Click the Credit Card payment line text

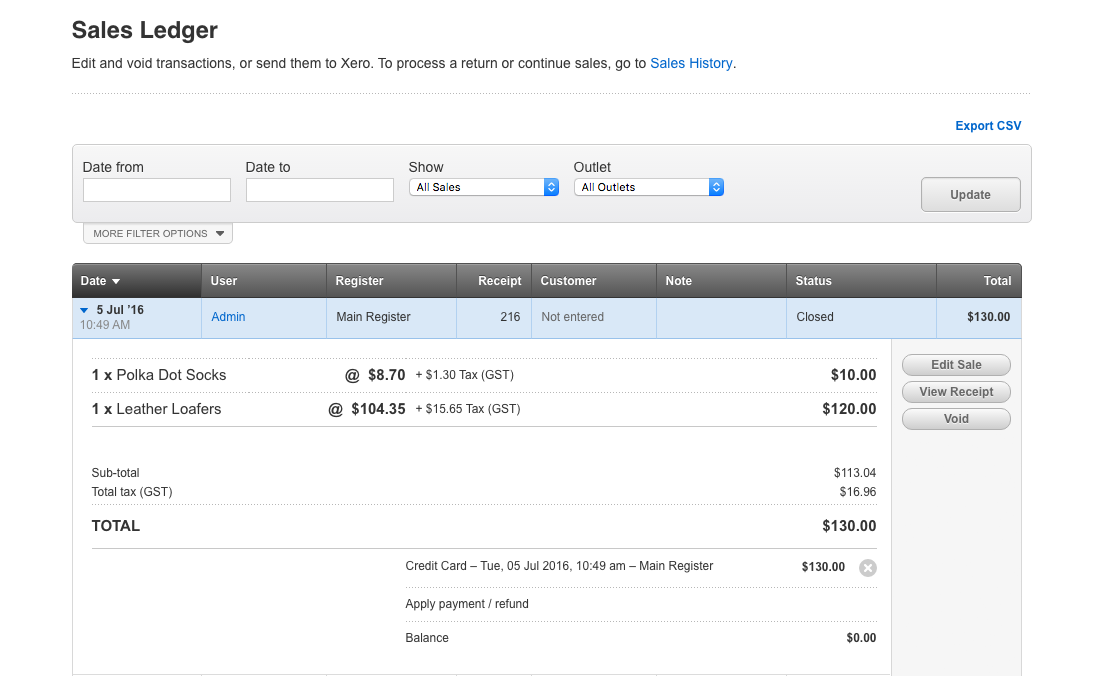click(x=559, y=566)
